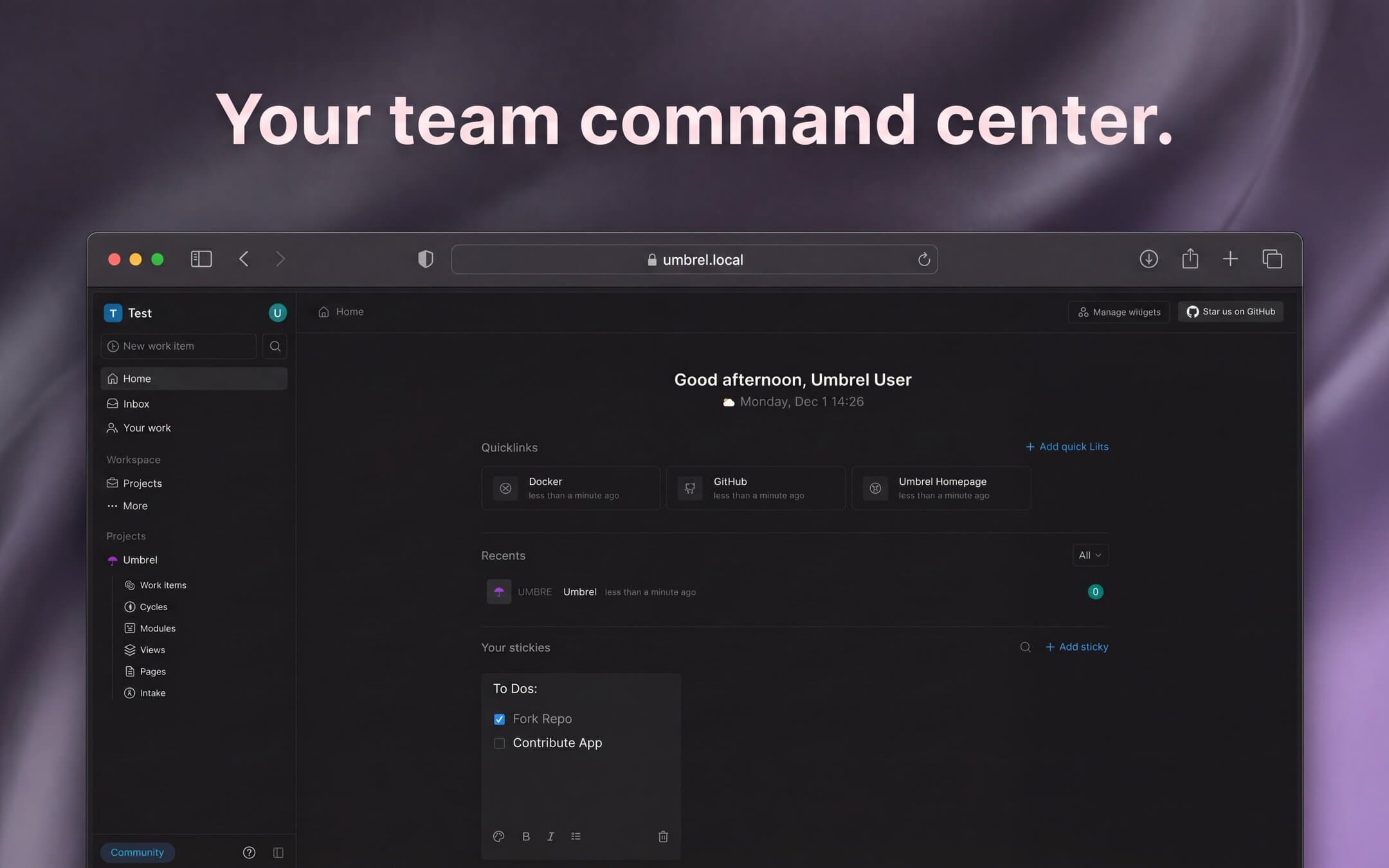Collapse the Umbrel project tree
Viewport: 1389px width, 868px height.
pos(140,560)
